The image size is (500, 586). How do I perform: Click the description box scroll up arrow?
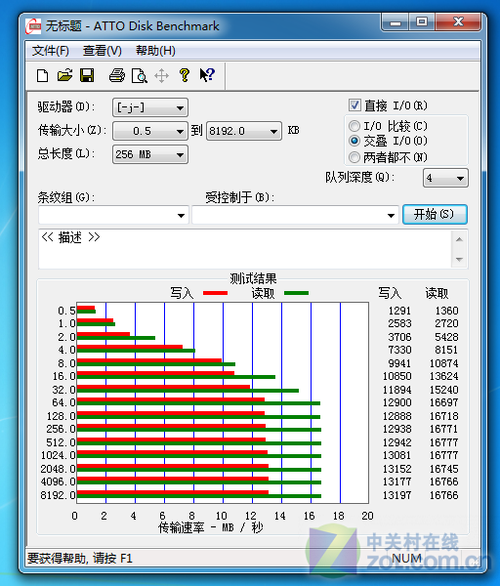pyautogui.click(x=460, y=240)
